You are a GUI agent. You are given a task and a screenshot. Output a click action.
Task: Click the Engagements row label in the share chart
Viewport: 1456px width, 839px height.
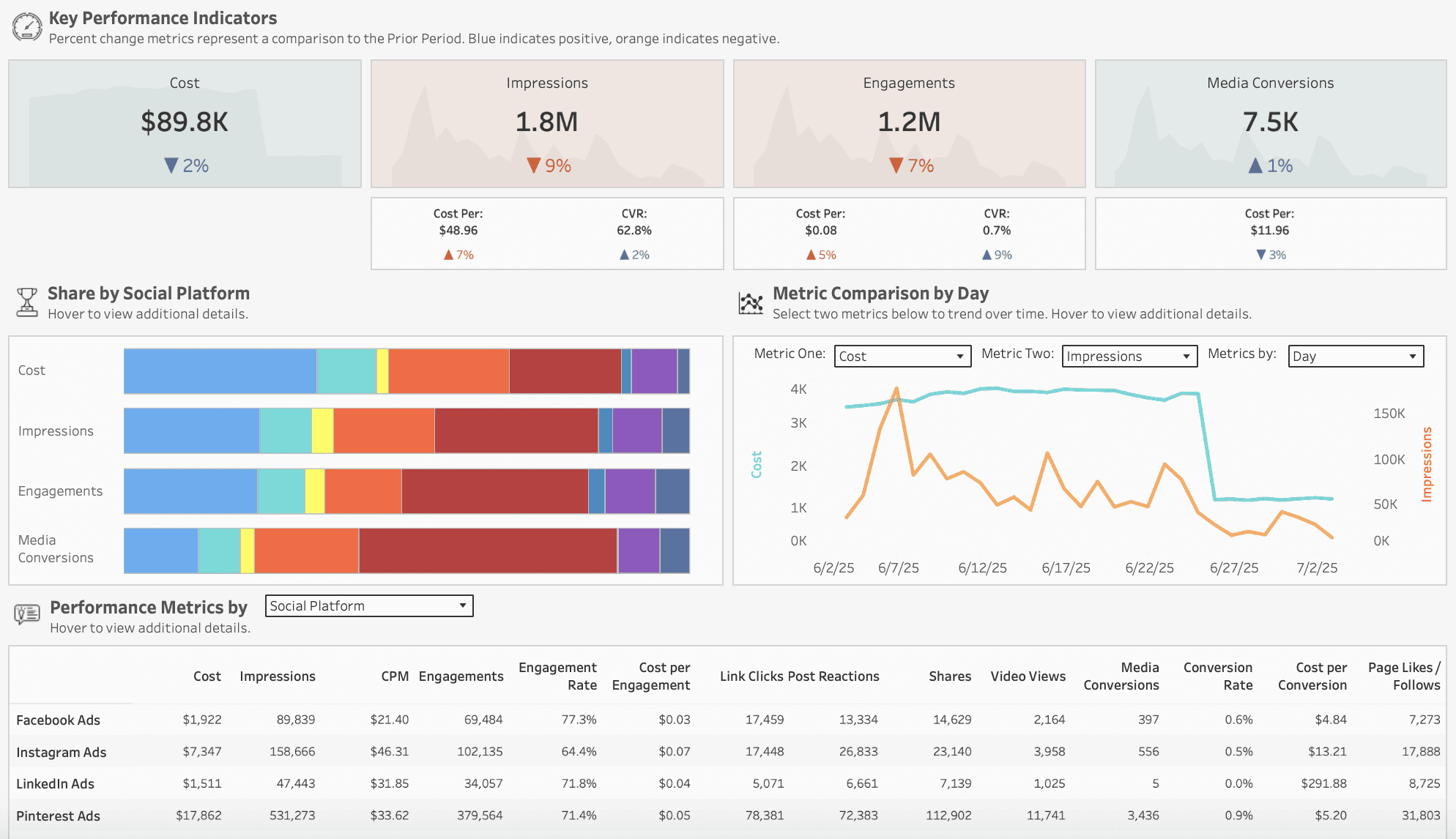click(61, 491)
